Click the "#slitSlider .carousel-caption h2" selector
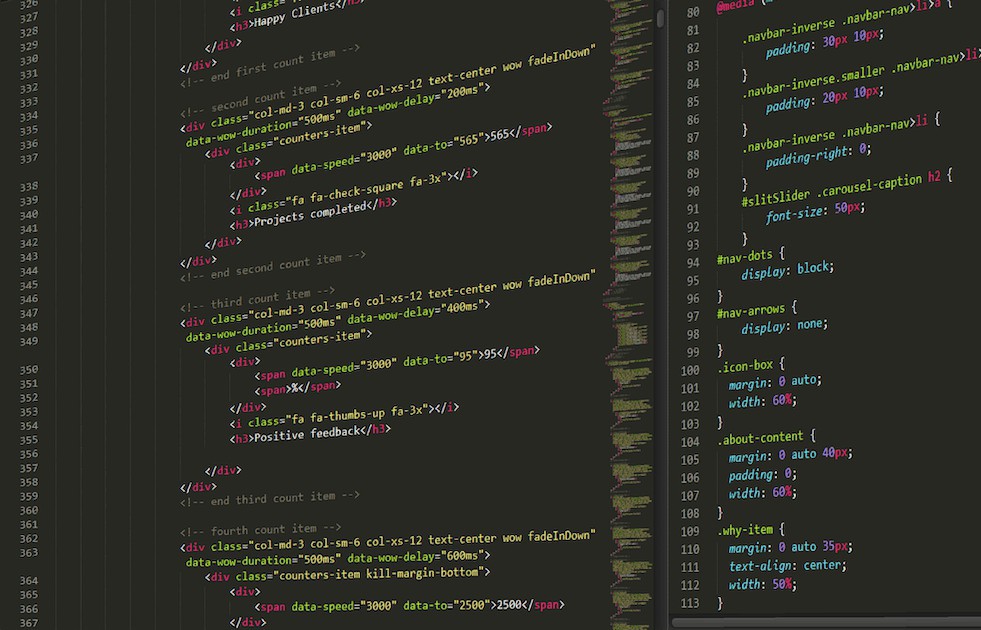 tap(841, 189)
